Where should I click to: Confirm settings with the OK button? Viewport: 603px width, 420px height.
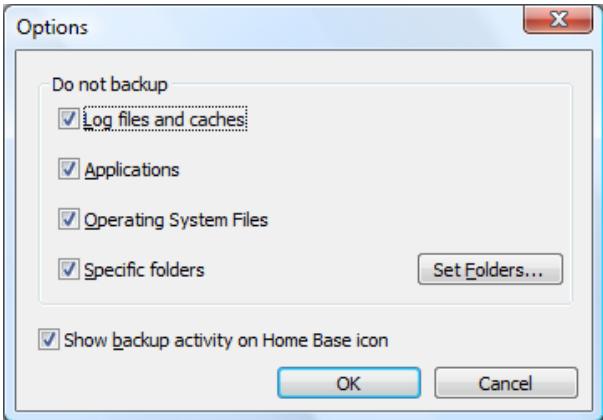point(349,383)
